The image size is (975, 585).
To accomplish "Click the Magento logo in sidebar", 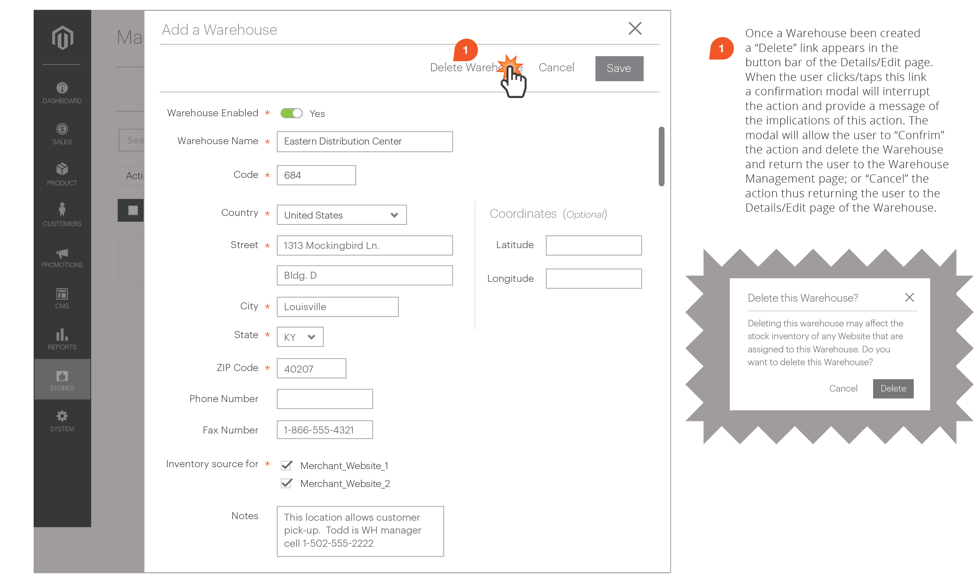I will tap(62, 38).
